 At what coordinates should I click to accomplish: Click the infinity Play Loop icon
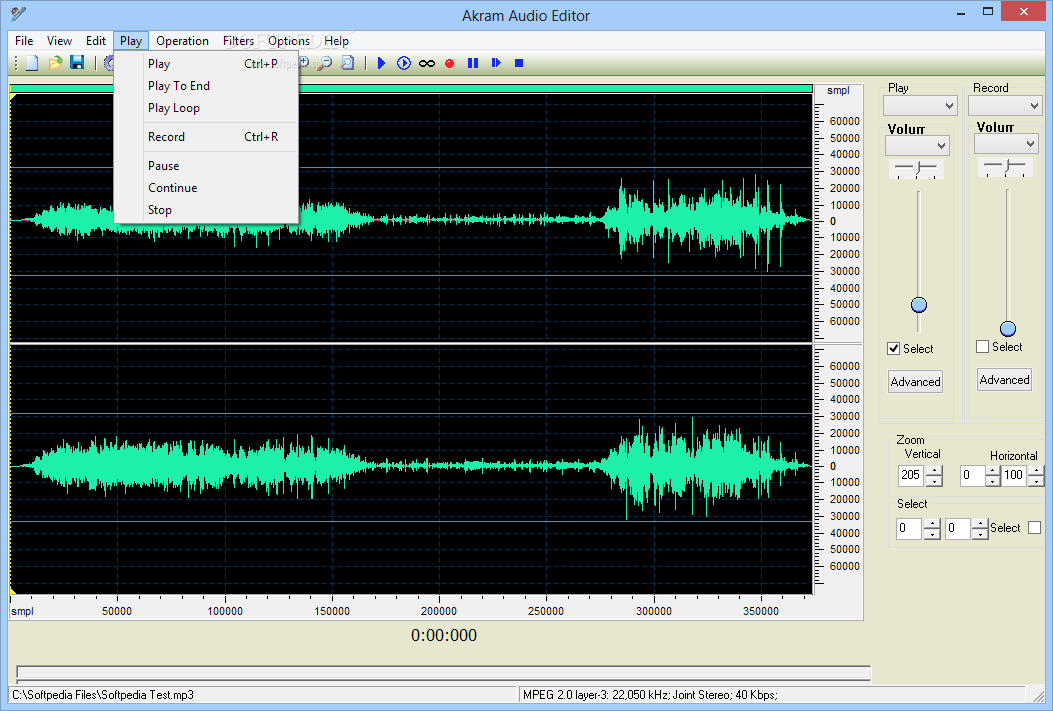426,63
